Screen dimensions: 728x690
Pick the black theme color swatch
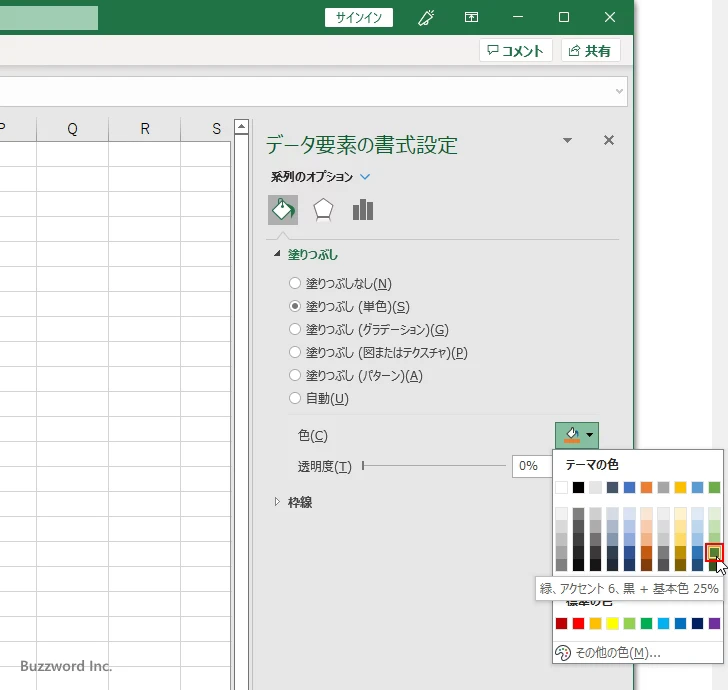click(x=578, y=488)
